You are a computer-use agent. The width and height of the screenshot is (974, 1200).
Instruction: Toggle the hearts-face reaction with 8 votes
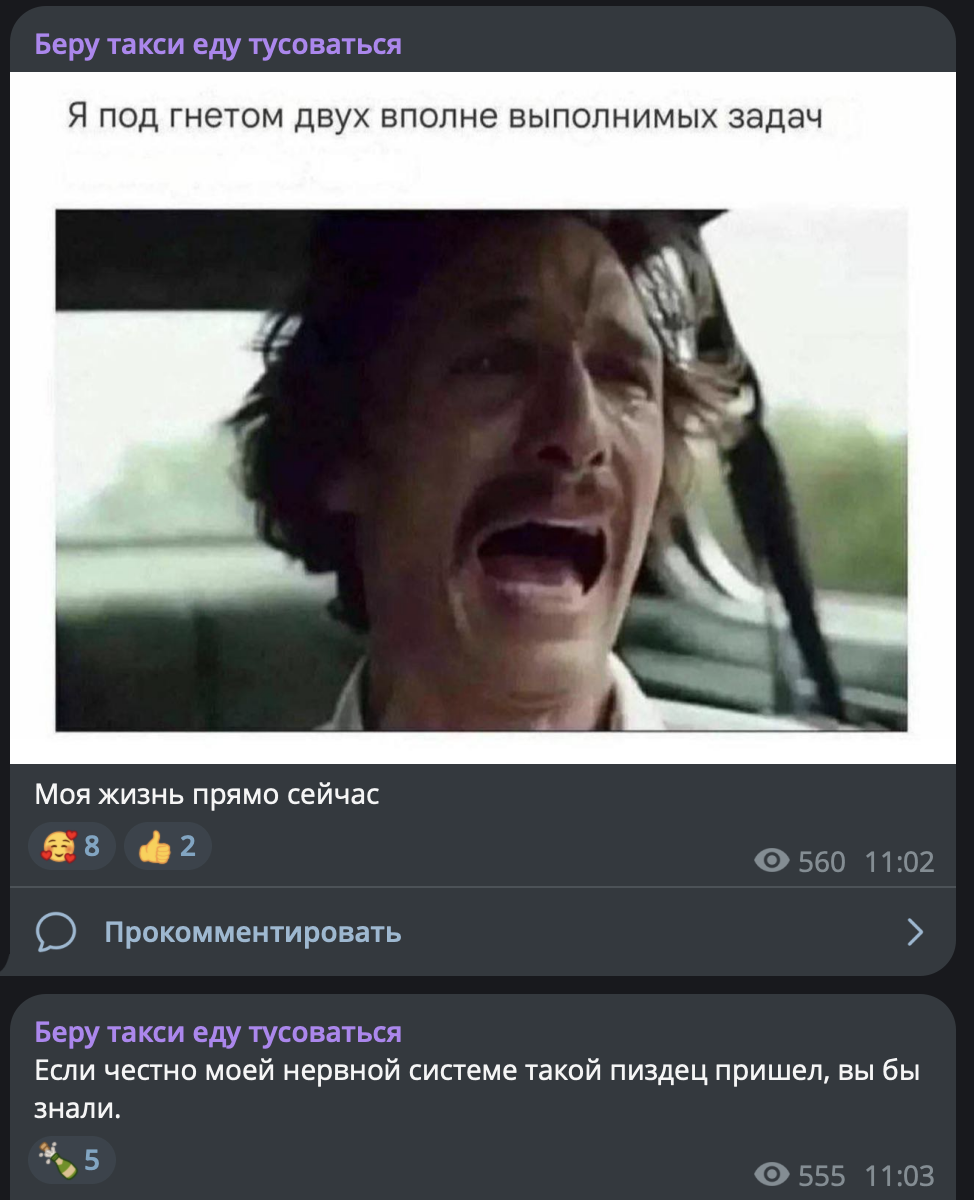tap(71, 847)
